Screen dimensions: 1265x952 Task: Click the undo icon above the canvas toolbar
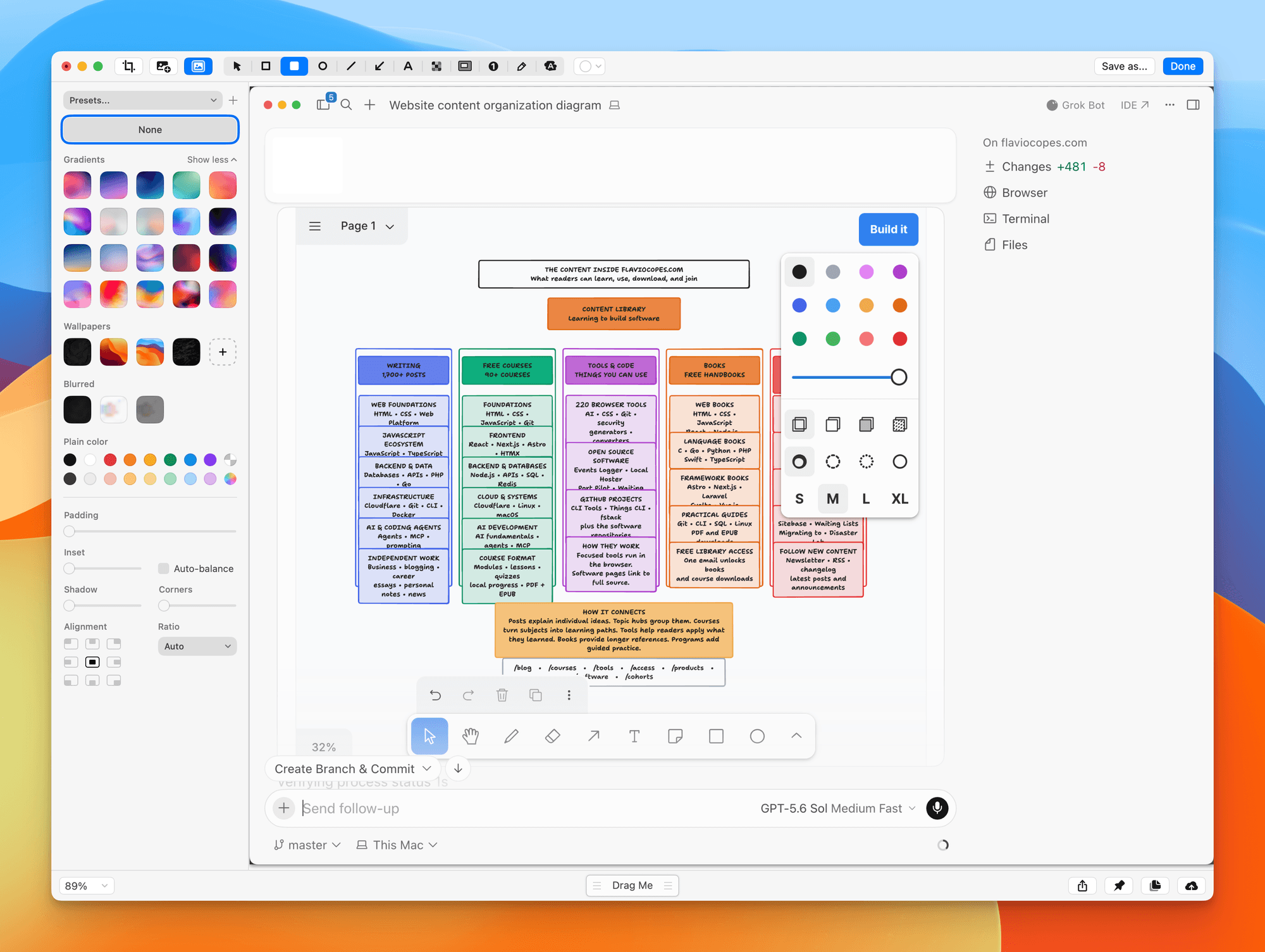[x=435, y=695]
